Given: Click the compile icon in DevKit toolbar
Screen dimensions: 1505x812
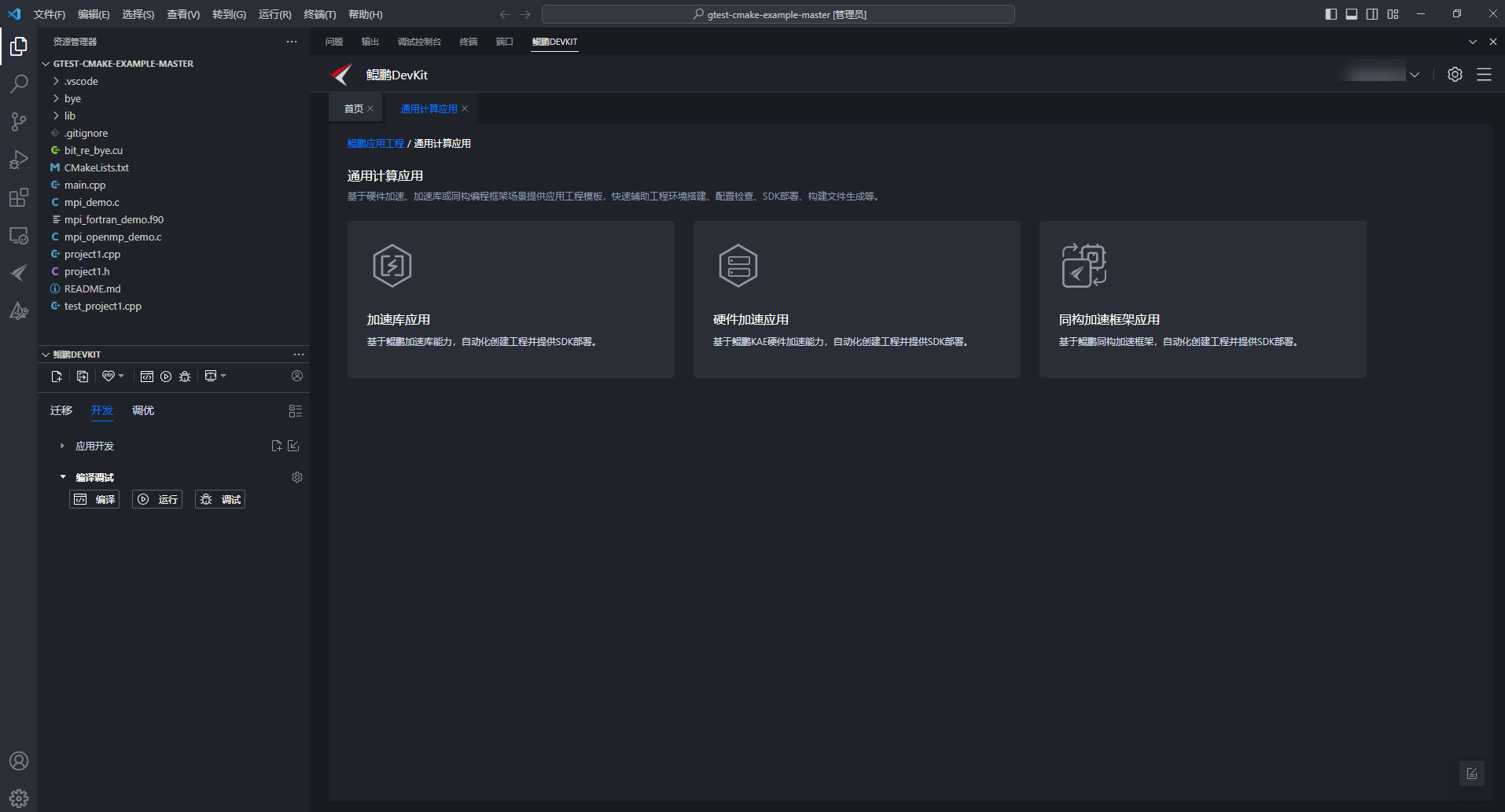Looking at the screenshot, I should click(147, 377).
